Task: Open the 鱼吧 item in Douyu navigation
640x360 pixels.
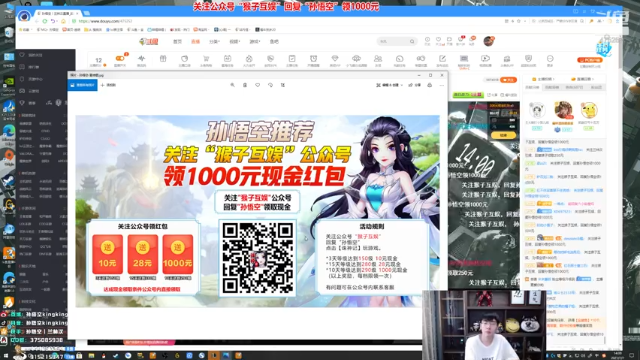Action: (x=274, y=41)
